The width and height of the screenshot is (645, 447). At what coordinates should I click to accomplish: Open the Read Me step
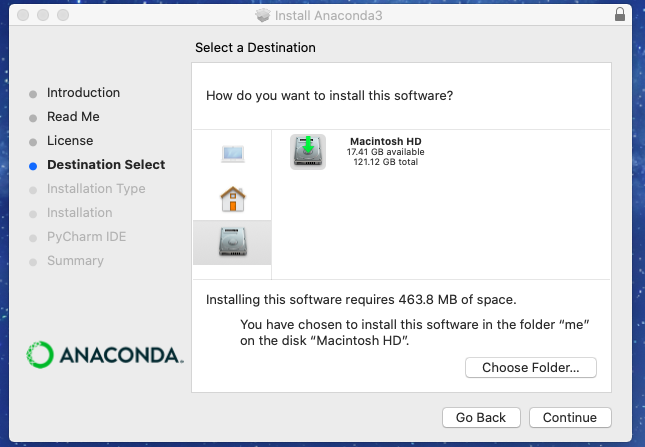pos(73,117)
